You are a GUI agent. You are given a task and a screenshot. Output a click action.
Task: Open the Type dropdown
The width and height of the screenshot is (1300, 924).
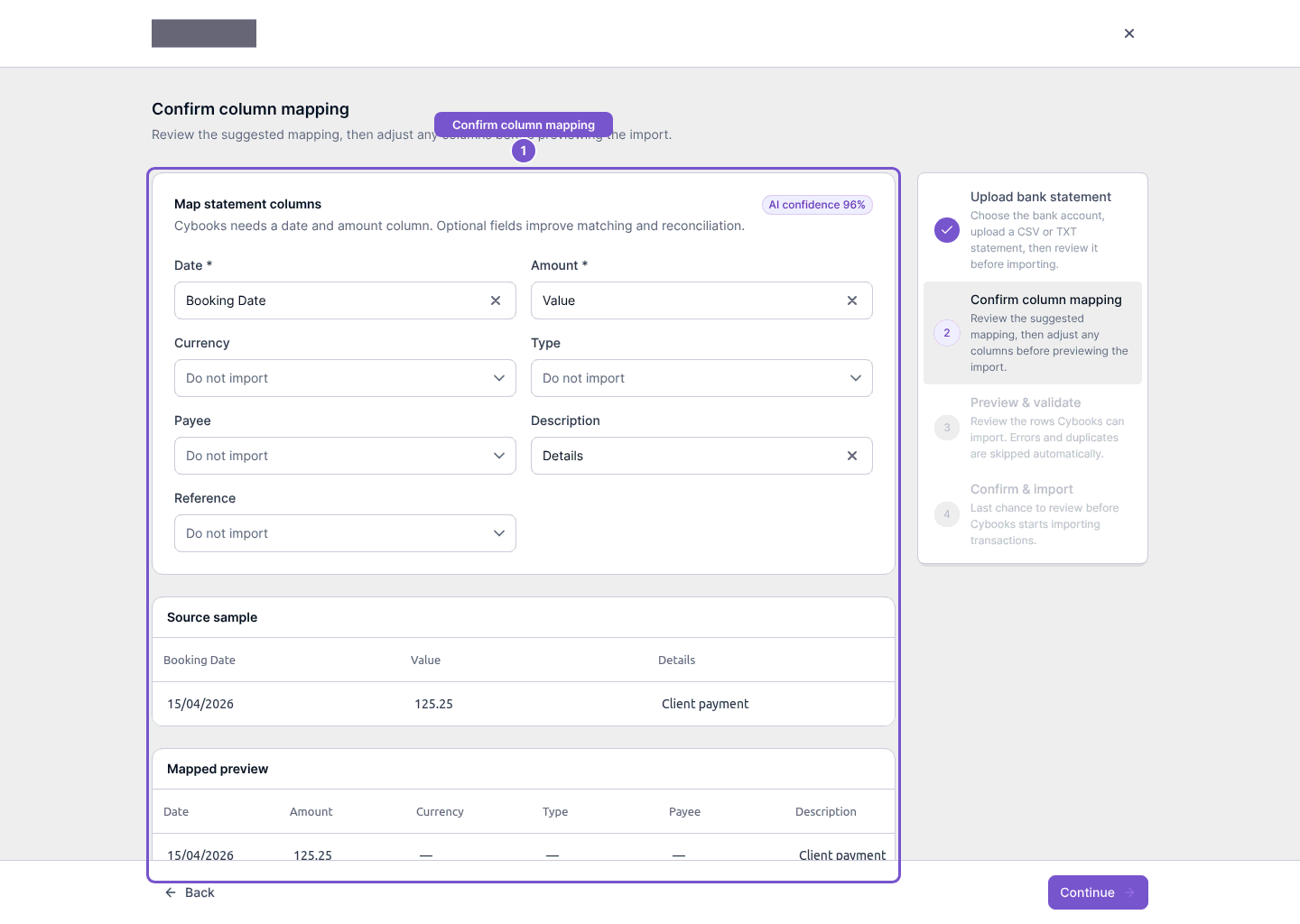(701, 378)
